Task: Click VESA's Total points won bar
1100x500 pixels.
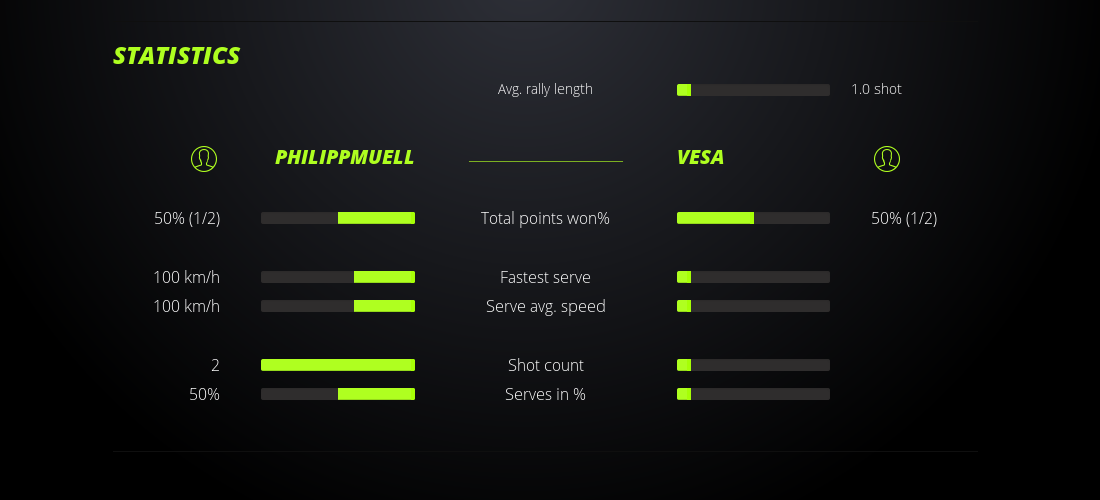Action: 753,218
